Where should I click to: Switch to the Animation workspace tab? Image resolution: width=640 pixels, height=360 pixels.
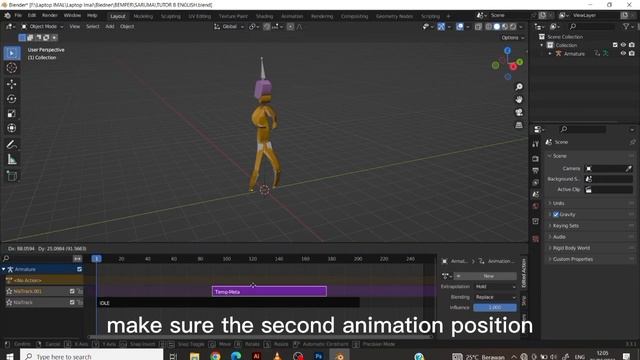292,16
